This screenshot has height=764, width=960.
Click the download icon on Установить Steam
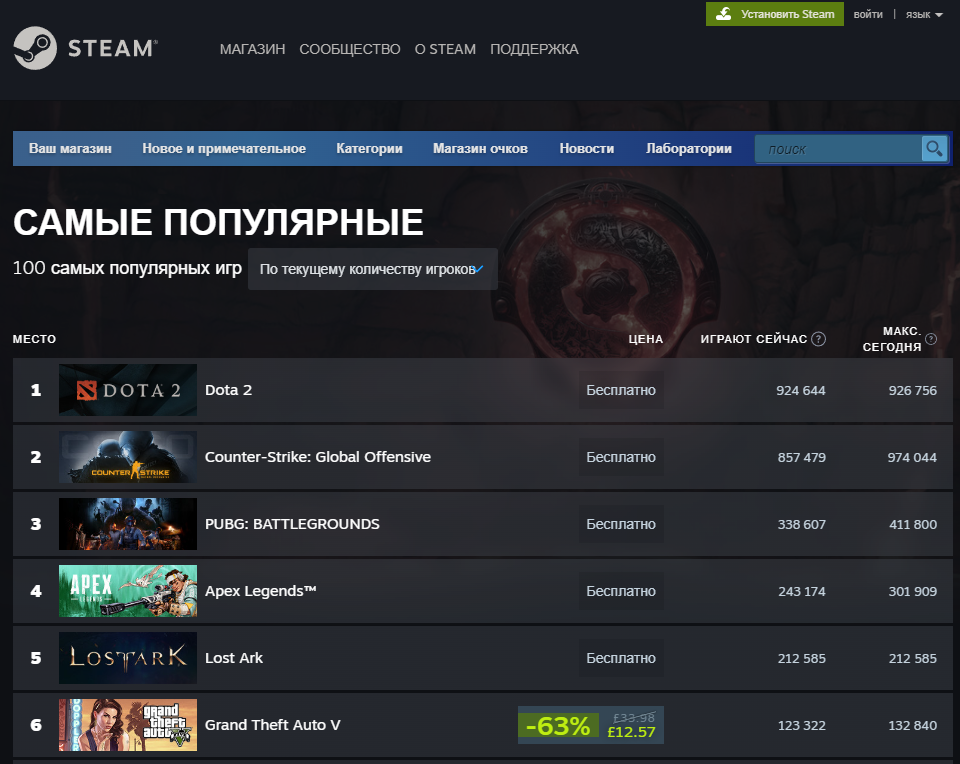pos(724,13)
